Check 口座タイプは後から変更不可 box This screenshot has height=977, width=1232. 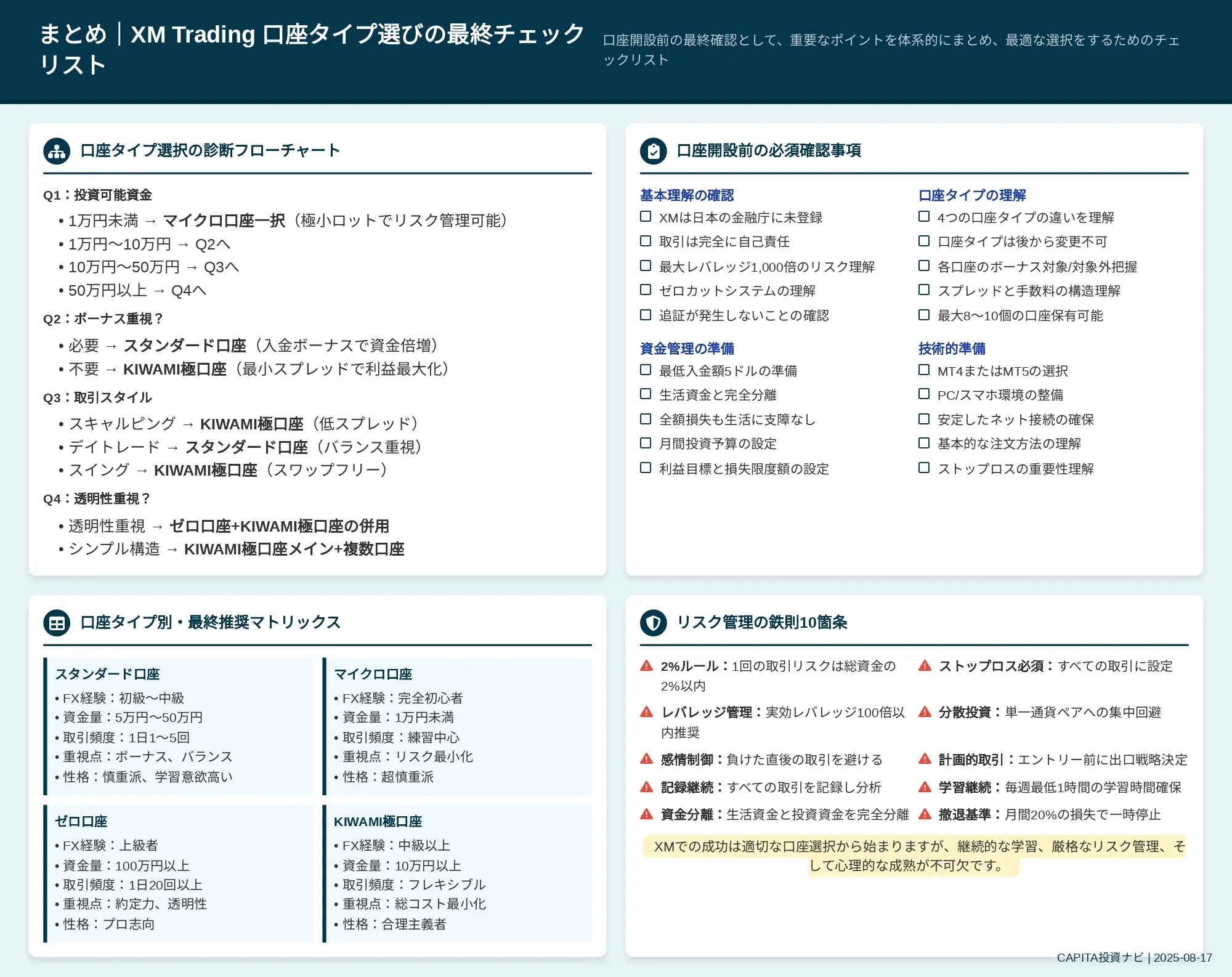(x=924, y=241)
